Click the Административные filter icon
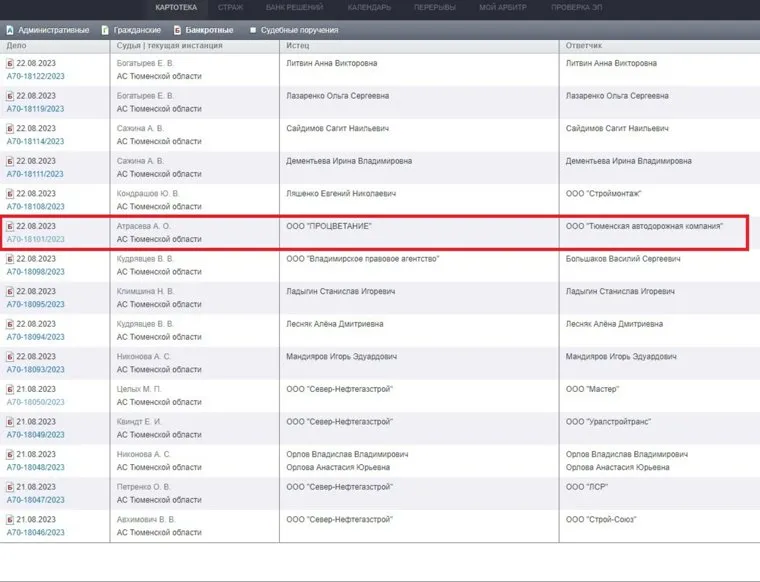This screenshot has width=760, height=582. [10, 30]
